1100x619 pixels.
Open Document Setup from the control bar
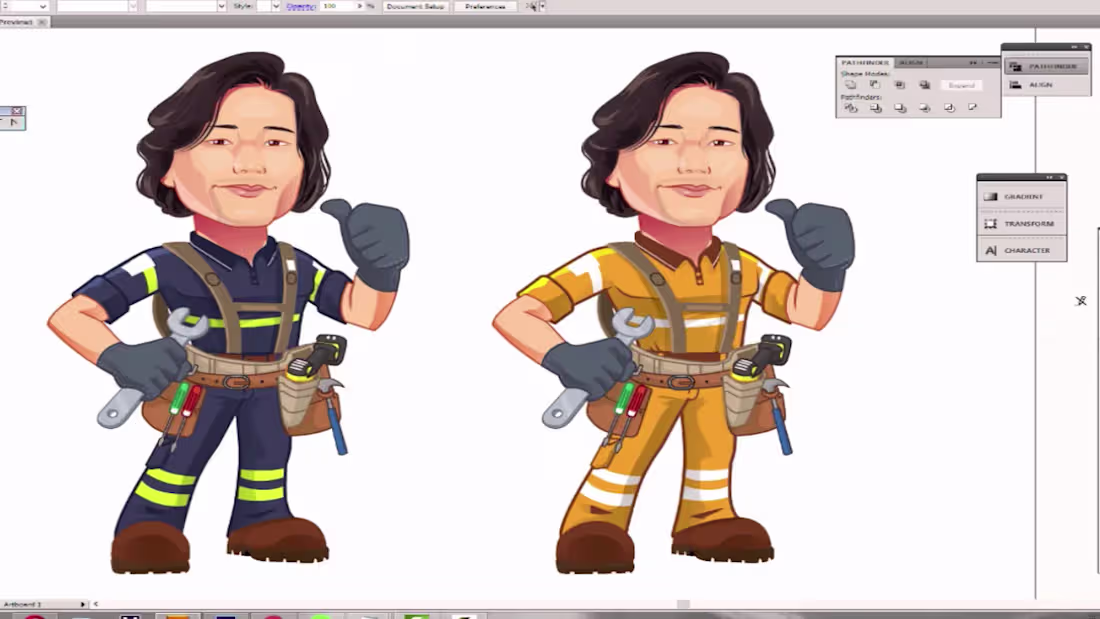415,5
